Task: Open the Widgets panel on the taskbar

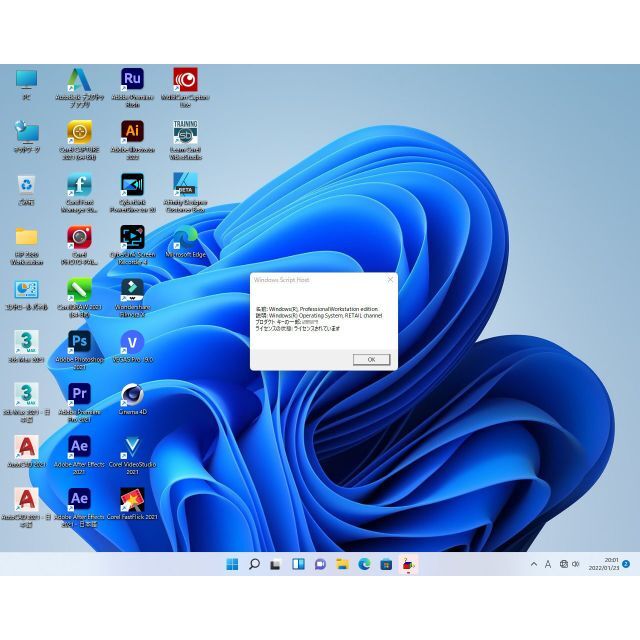Action: click(x=298, y=564)
